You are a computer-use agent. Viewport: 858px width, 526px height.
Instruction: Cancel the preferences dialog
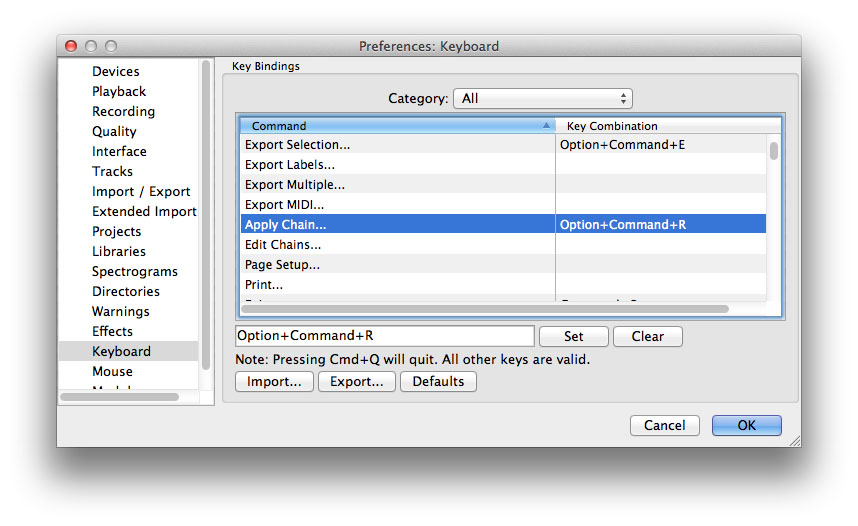coord(664,425)
